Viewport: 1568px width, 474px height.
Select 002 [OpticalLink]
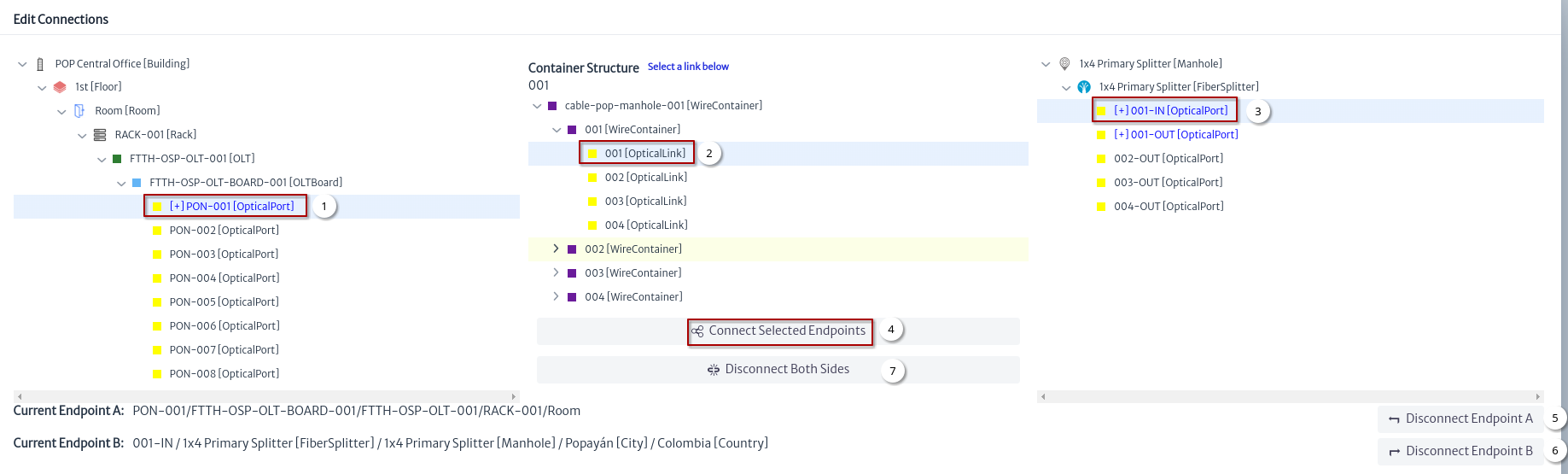tap(646, 178)
